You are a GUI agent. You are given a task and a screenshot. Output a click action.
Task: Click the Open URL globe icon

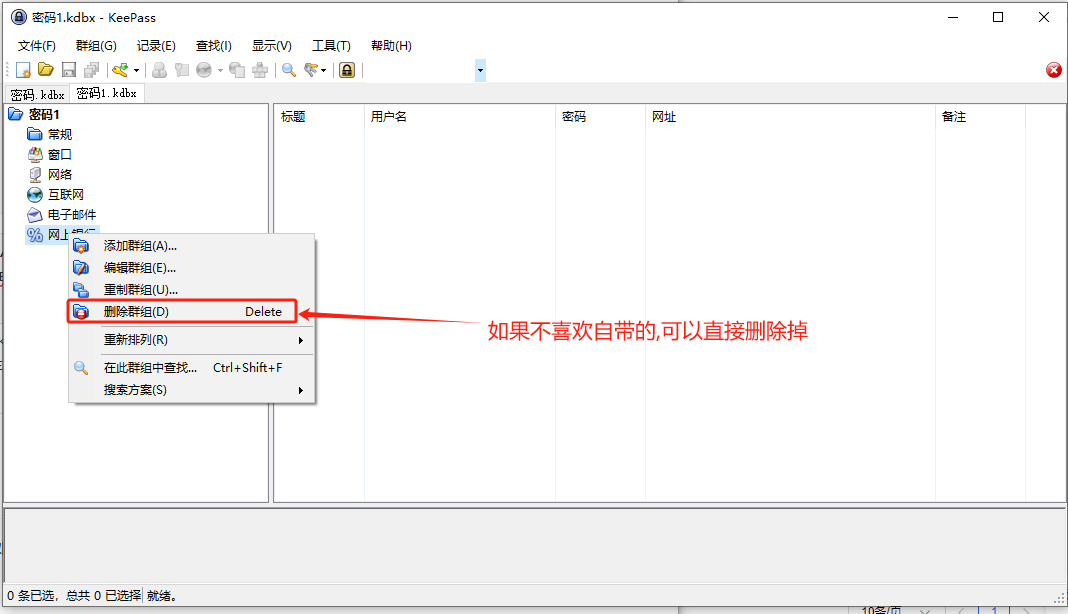204,70
